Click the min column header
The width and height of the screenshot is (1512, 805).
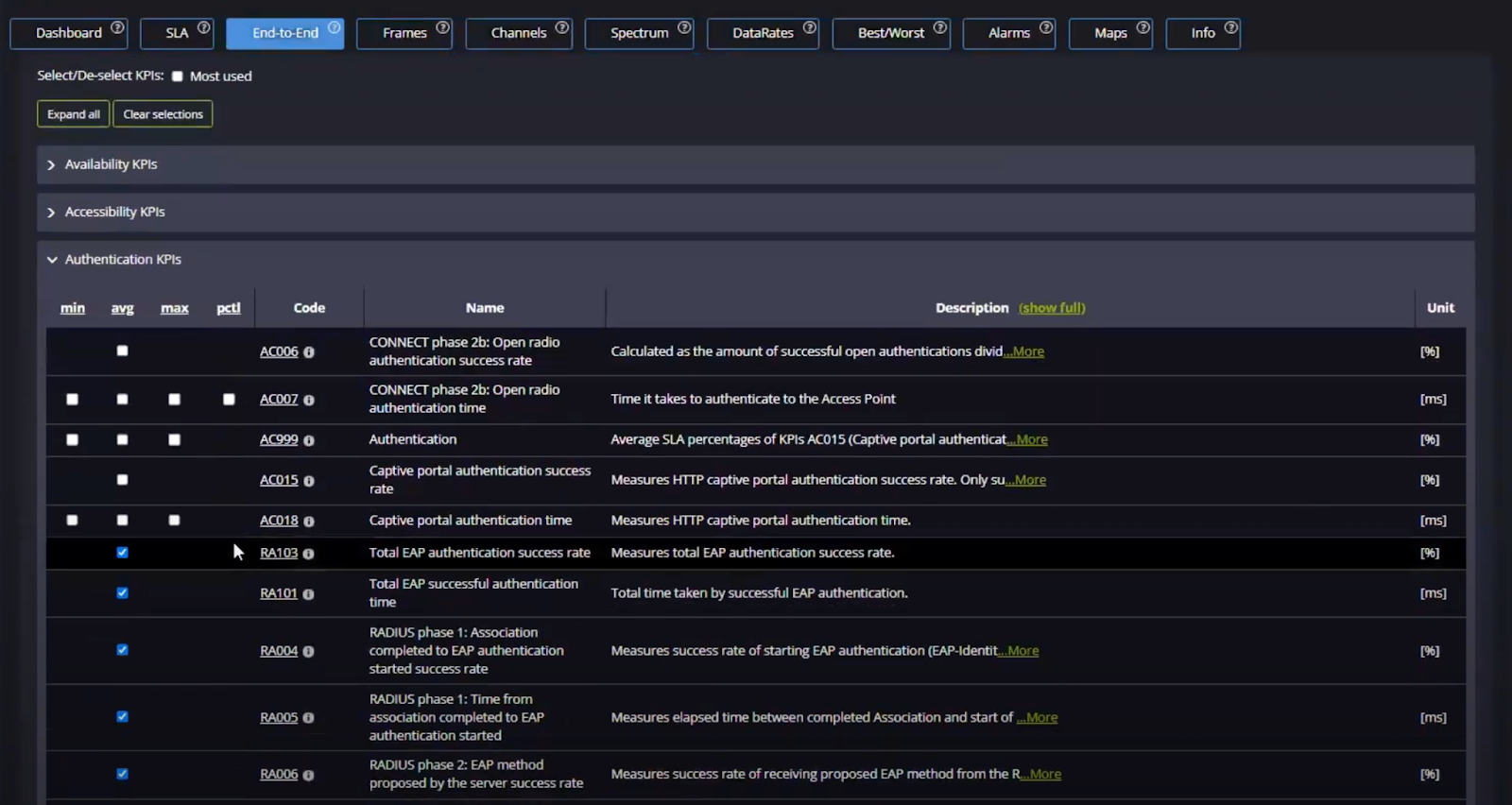(x=73, y=308)
